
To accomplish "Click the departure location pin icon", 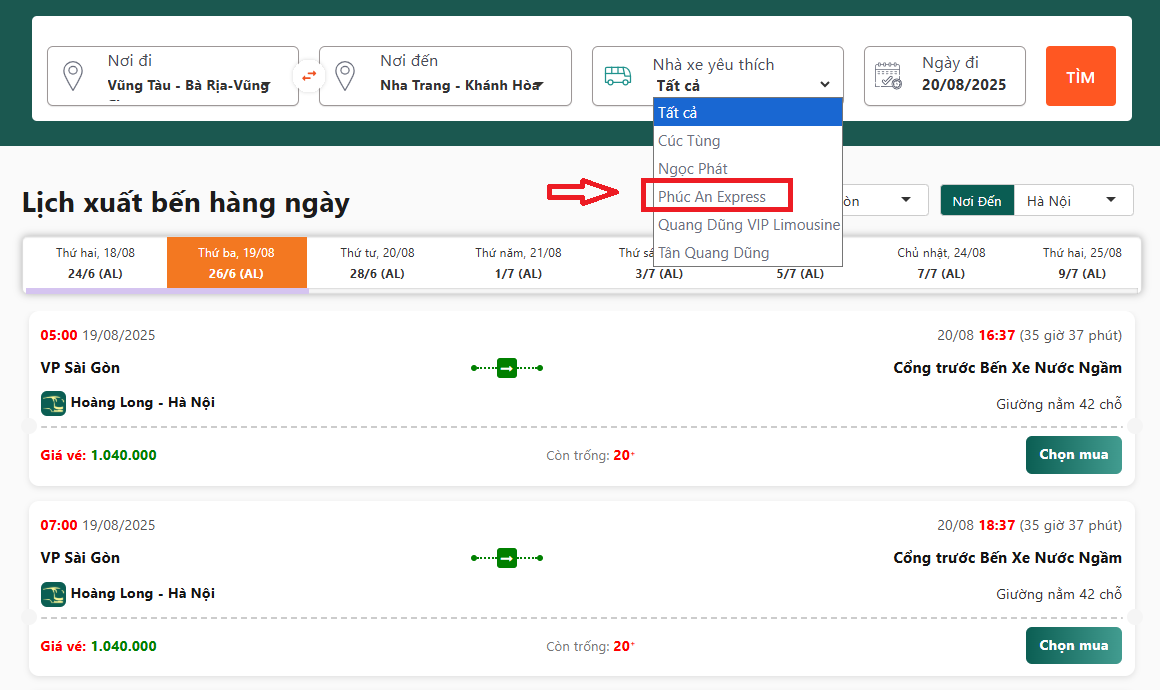I will click(72, 76).
